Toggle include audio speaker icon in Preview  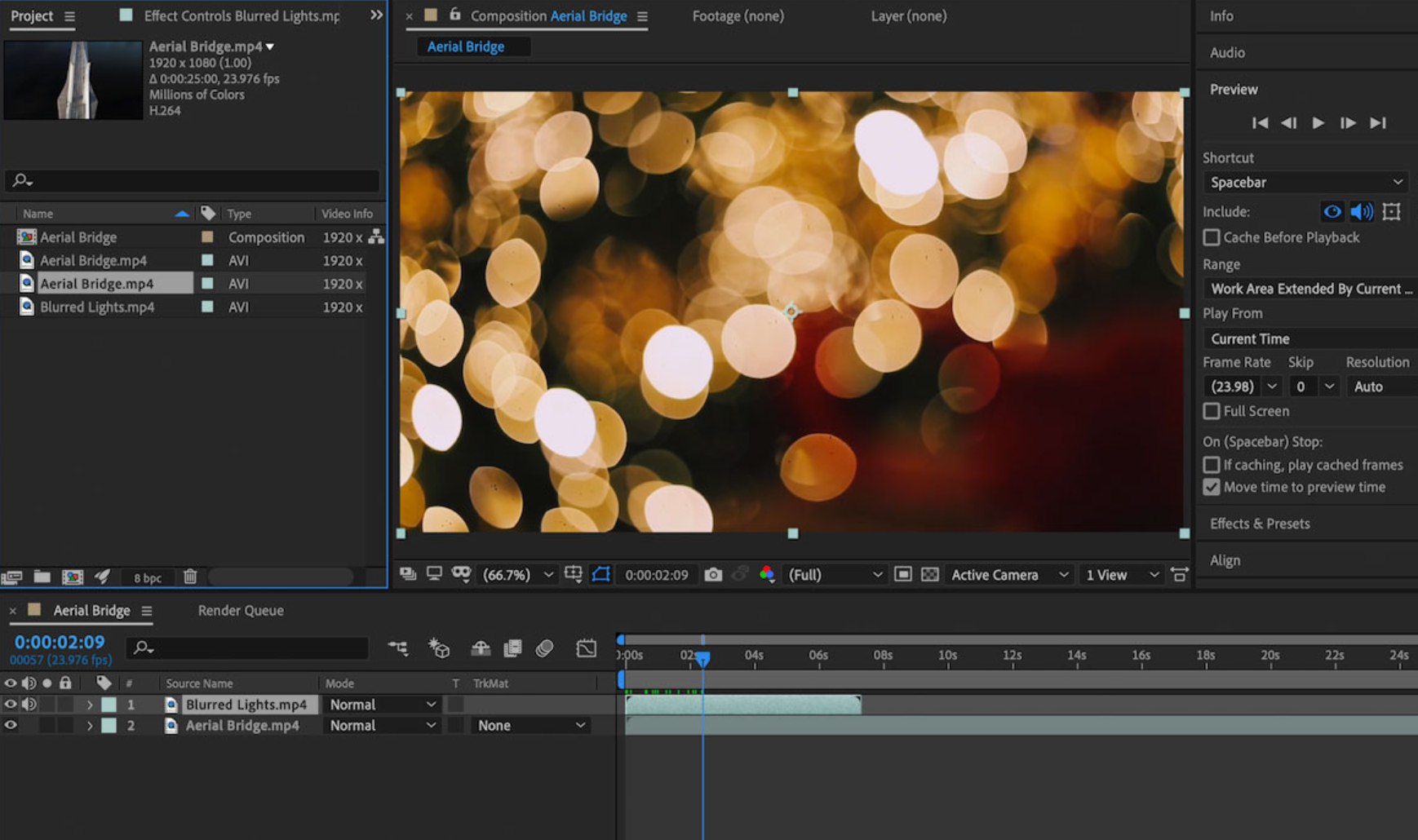pos(1362,212)
